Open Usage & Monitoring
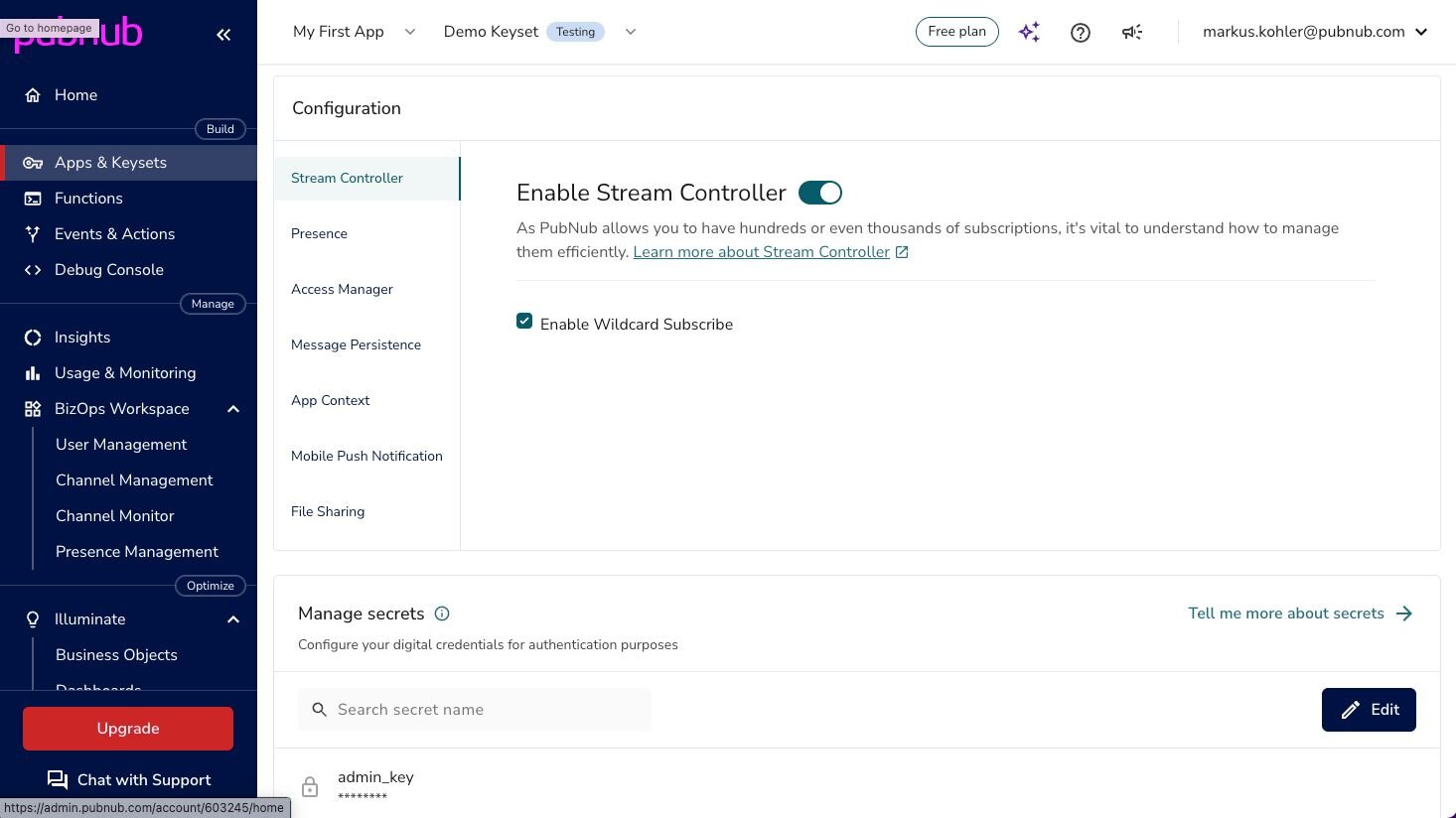1456x818 pixels. click(125, 372)
